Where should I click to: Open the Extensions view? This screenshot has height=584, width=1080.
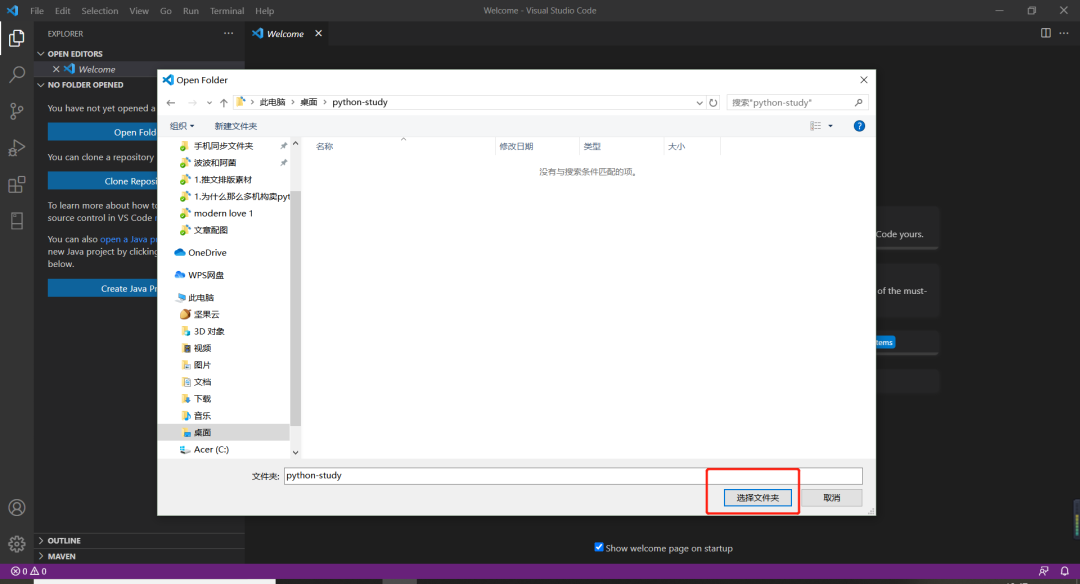pyautogui.click(x=17, y=185)
